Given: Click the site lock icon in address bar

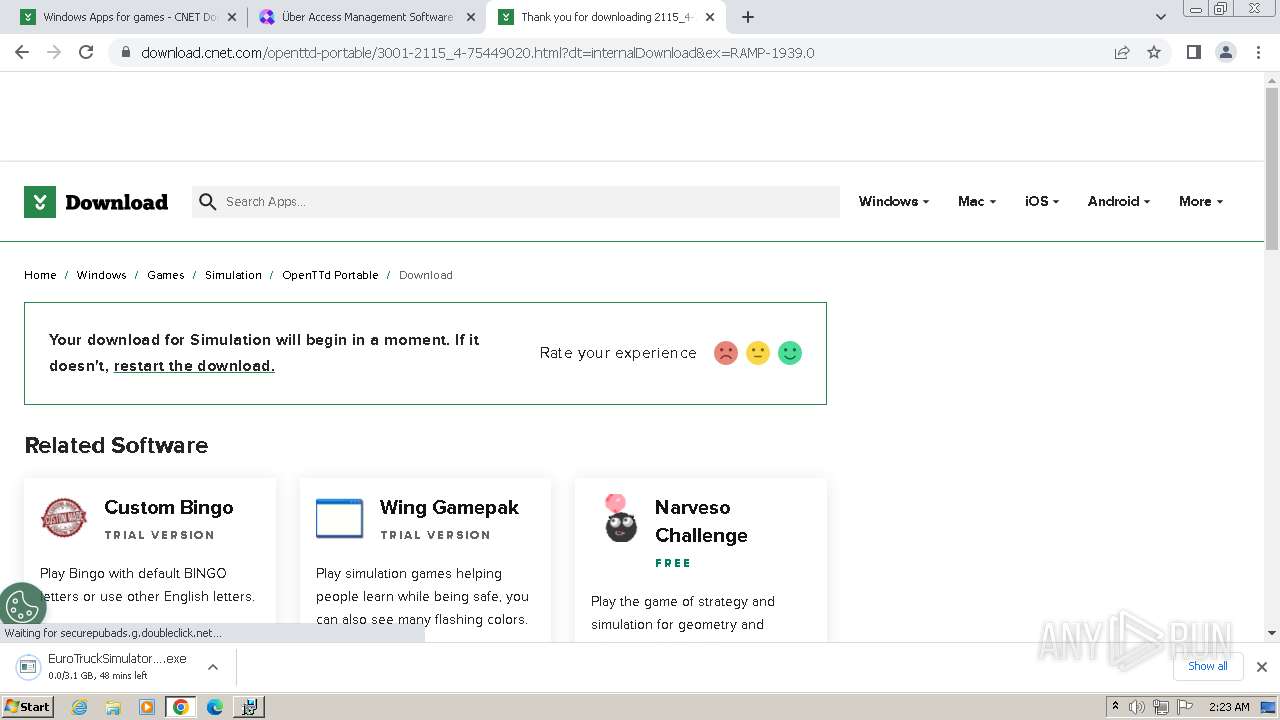Looking at the screenshot, I should coord(125,53).
